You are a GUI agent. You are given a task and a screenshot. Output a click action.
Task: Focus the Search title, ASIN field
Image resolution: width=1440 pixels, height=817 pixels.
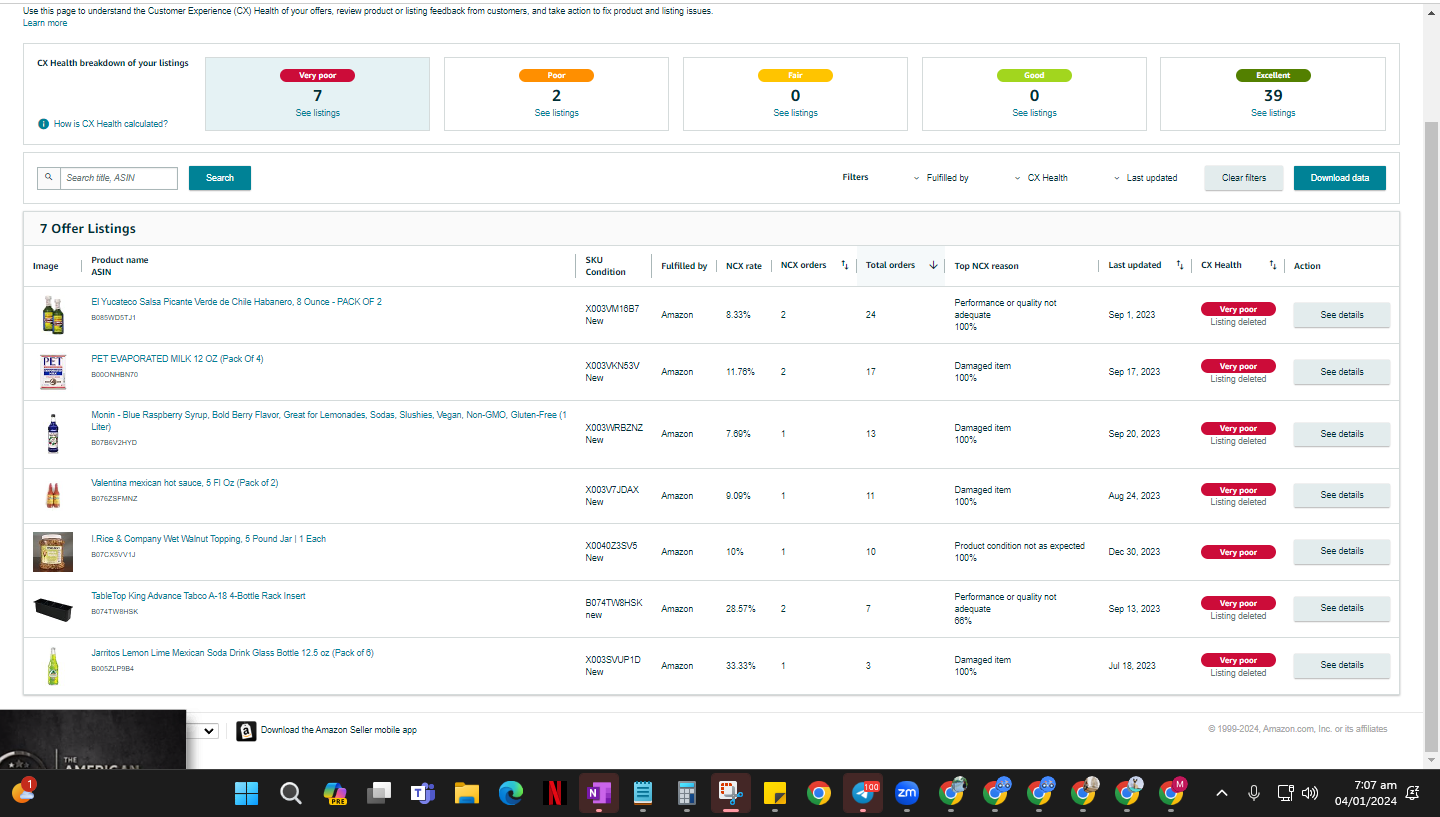click(118, 178)
